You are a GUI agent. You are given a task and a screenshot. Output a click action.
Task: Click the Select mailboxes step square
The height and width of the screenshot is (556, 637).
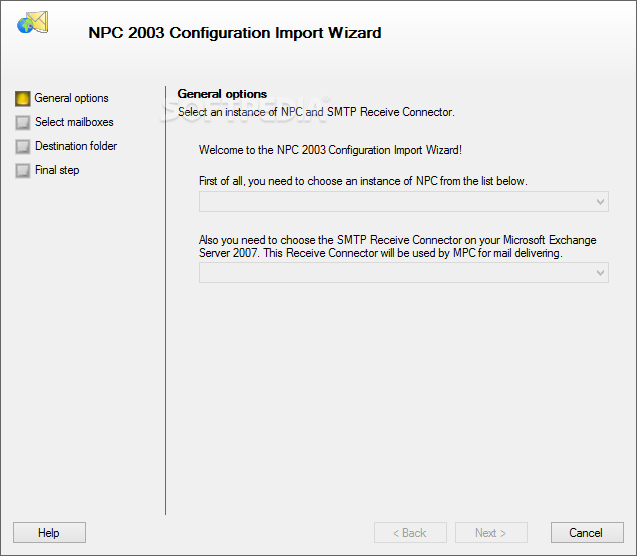point(23,123)
